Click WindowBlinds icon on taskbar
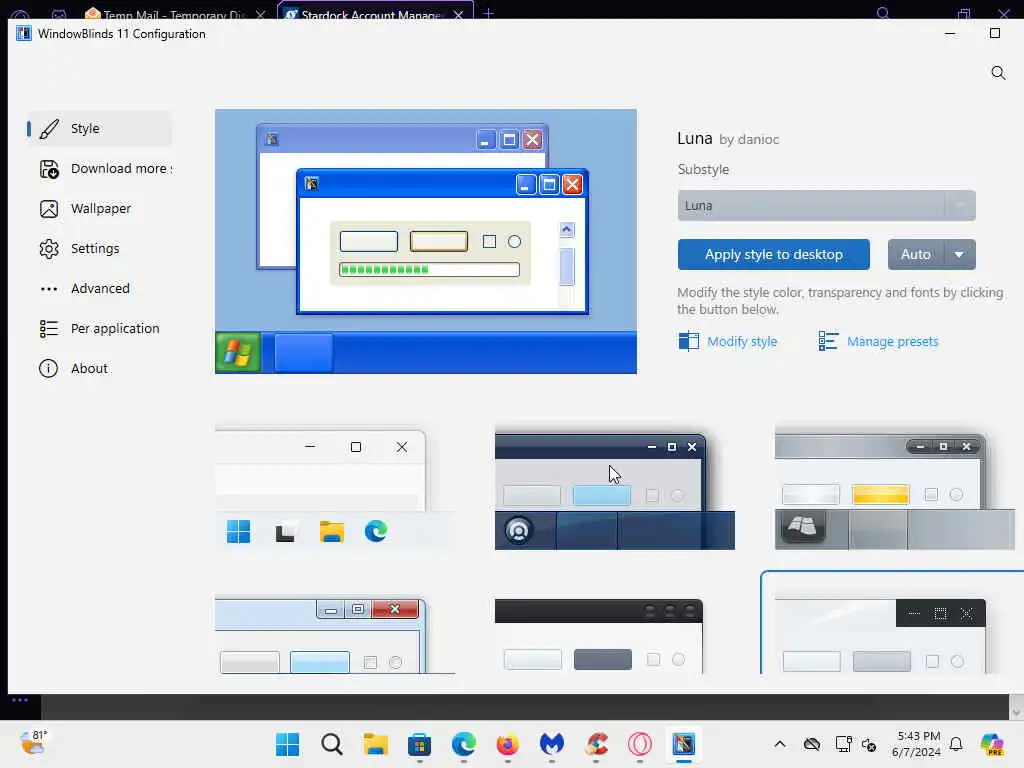 [684, 744]
